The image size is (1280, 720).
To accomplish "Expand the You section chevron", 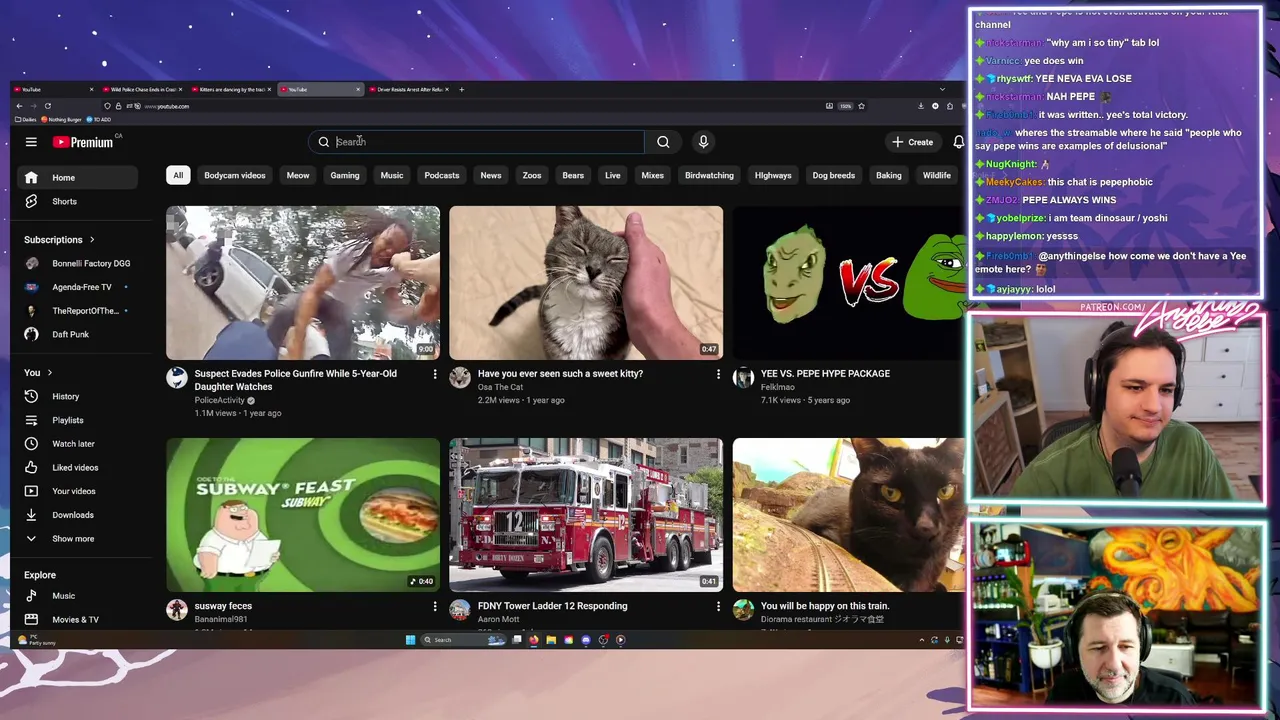I will [49, 373].
